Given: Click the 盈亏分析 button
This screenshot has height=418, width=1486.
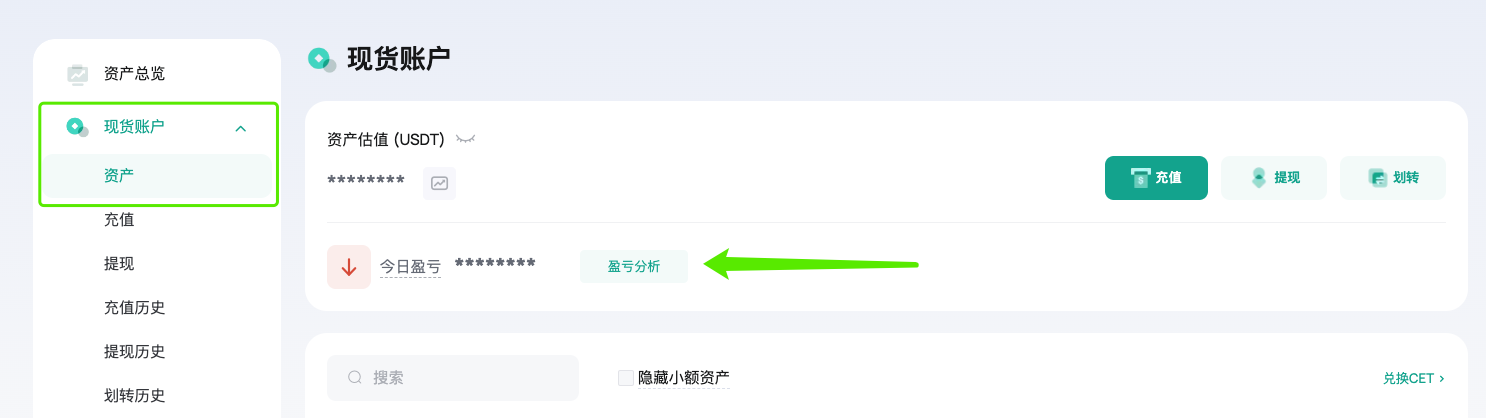Looking at the screenshot, I should (x=634, y=267).
